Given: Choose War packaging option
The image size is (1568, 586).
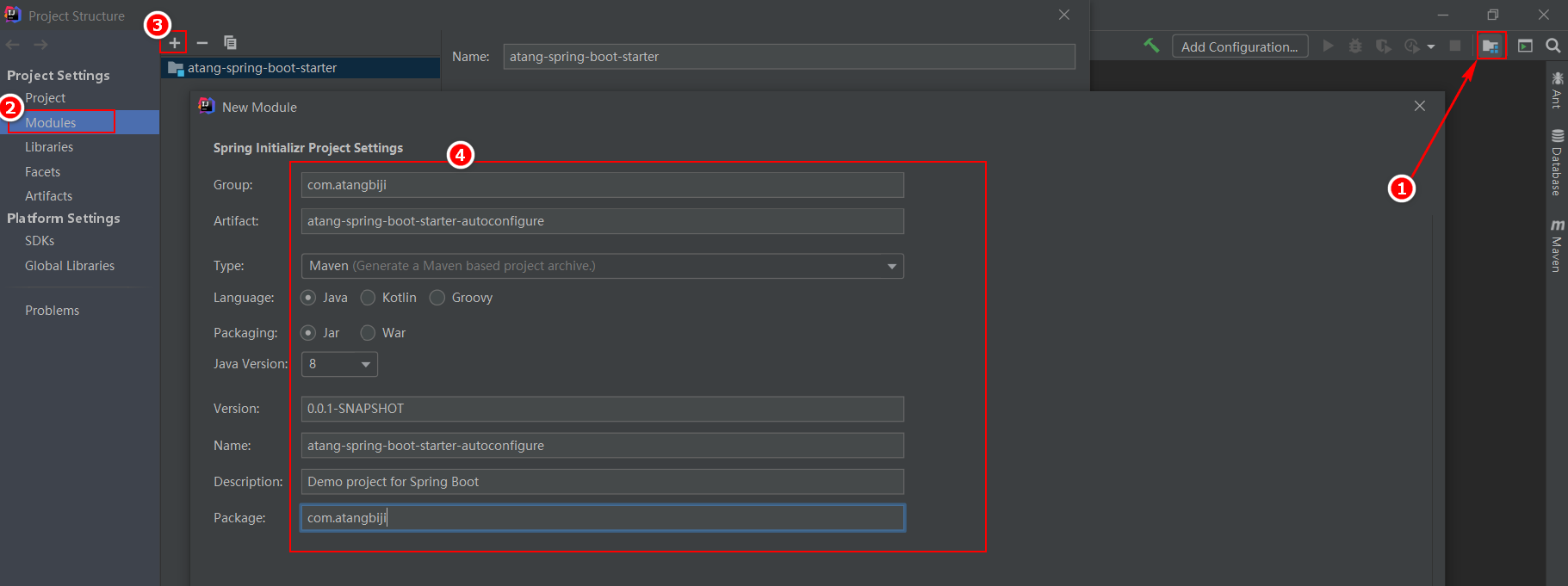Looking at the screenshot, I should (x=368, y=333).
